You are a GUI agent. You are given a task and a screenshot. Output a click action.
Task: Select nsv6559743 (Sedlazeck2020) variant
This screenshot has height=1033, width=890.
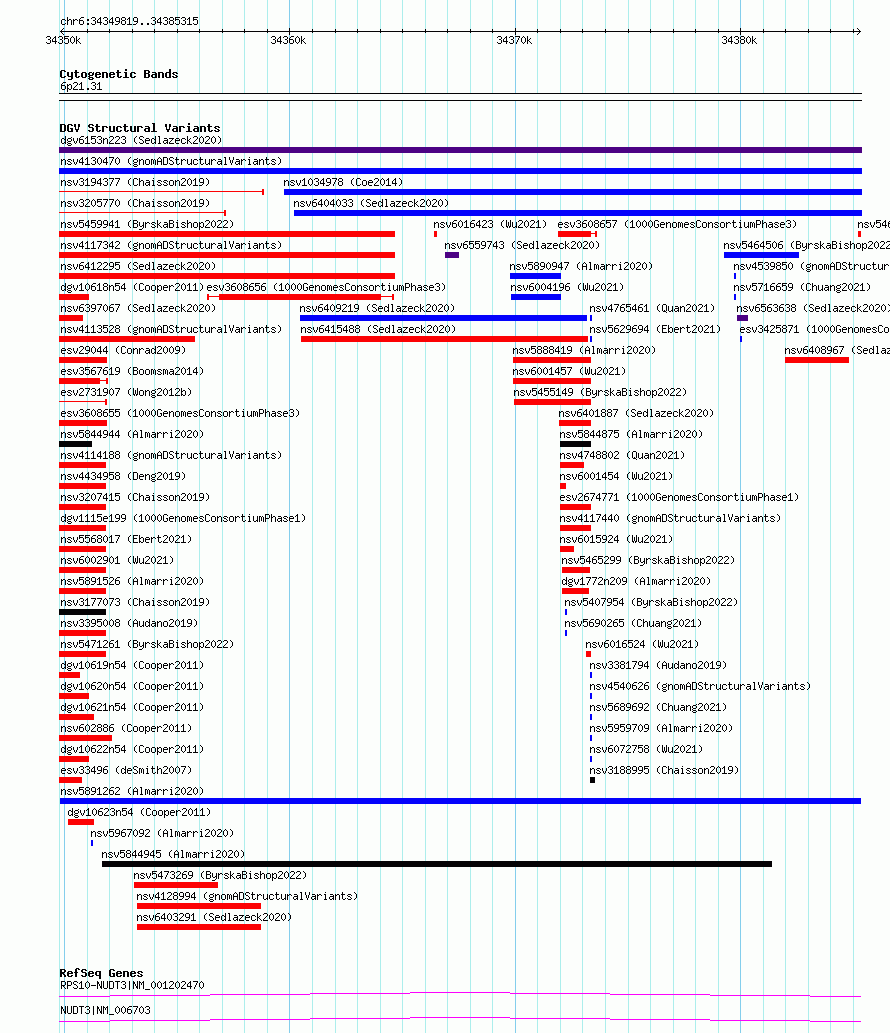(522, 246)
